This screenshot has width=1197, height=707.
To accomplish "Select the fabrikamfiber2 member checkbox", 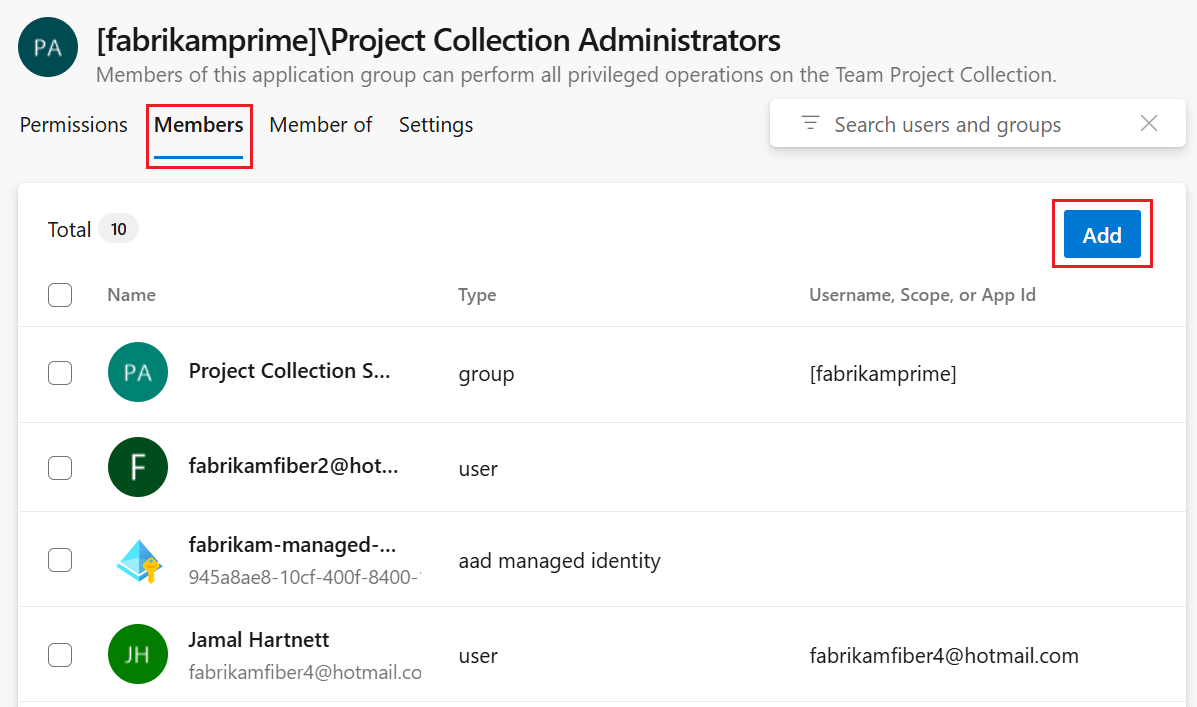I will tap(60, 466).
